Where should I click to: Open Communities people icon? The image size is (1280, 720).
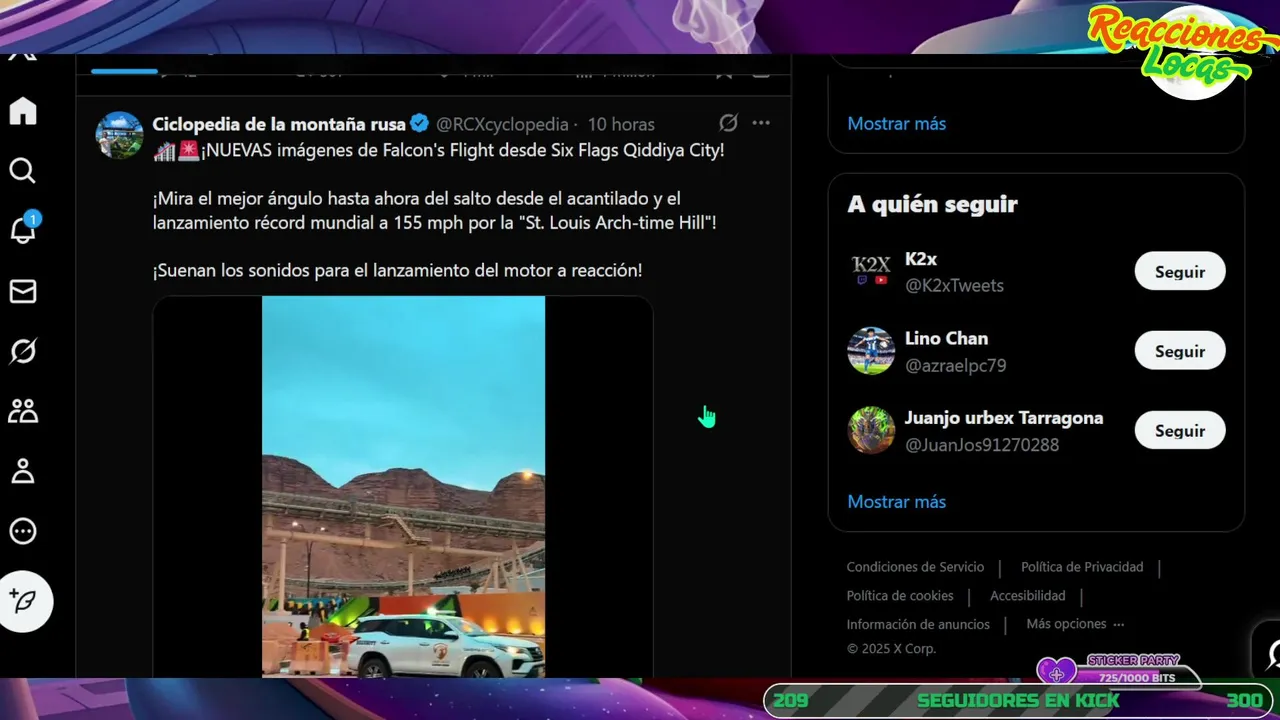(x=23, y=411)
